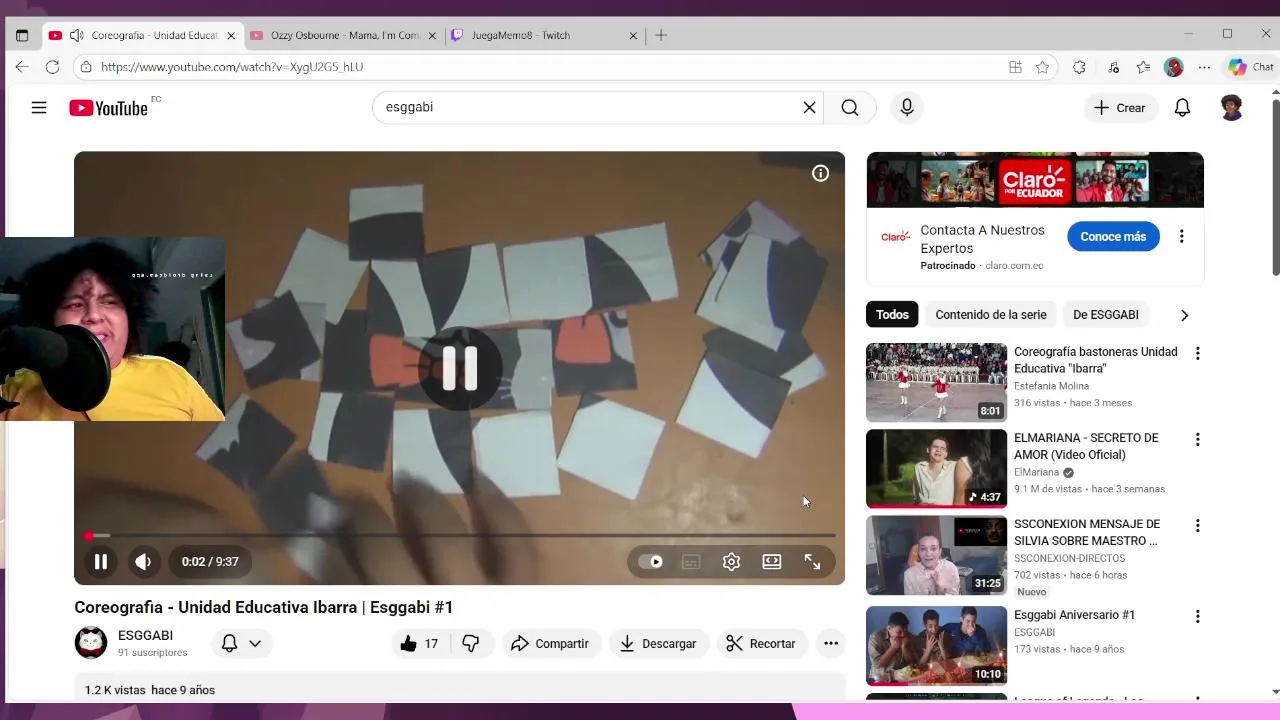
Task: Open Esggabi Aniversario #1 video title
Action: point(1074,616)
